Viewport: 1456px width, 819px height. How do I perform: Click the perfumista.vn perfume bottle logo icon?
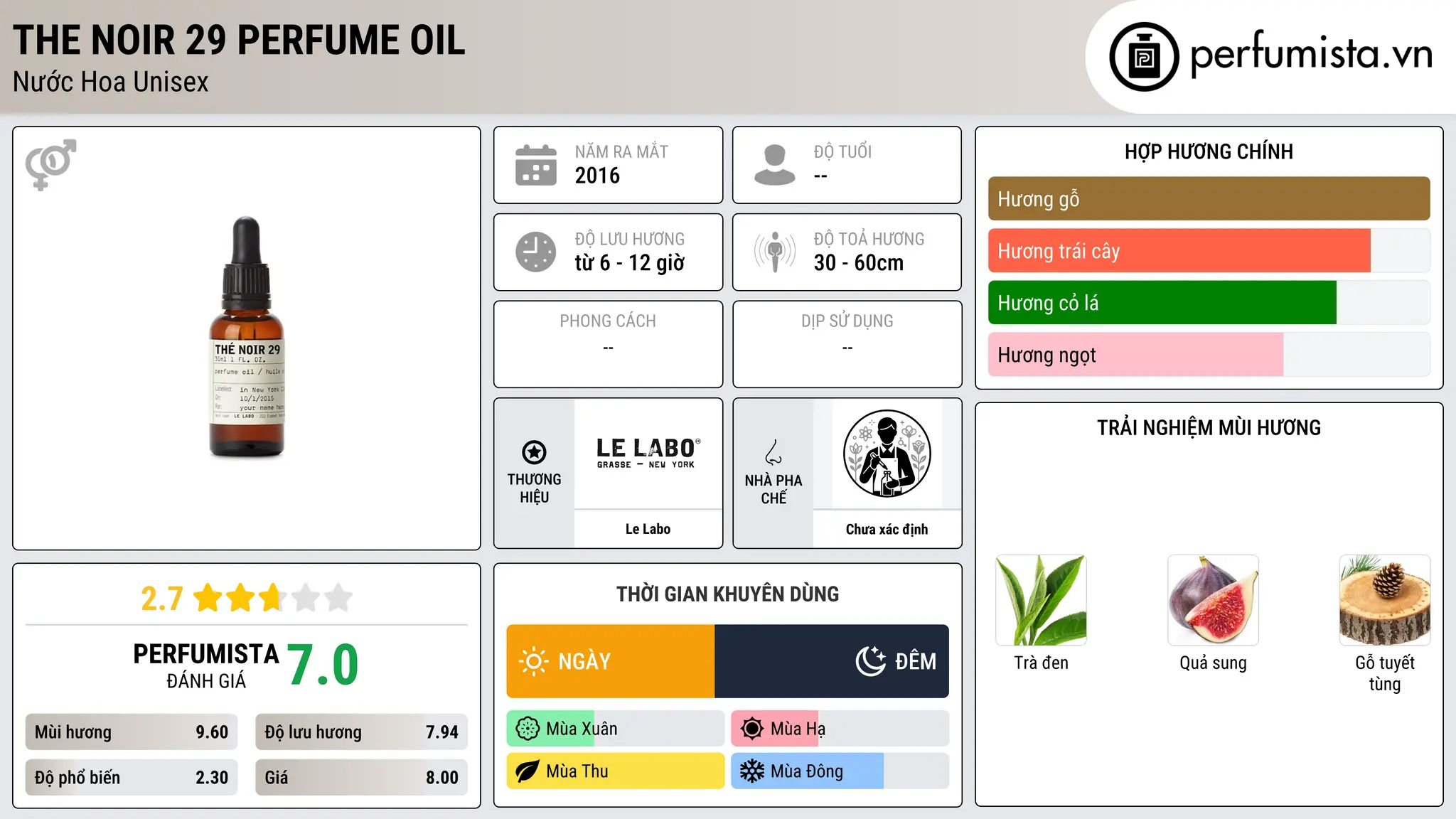[x=1144, y=57]
